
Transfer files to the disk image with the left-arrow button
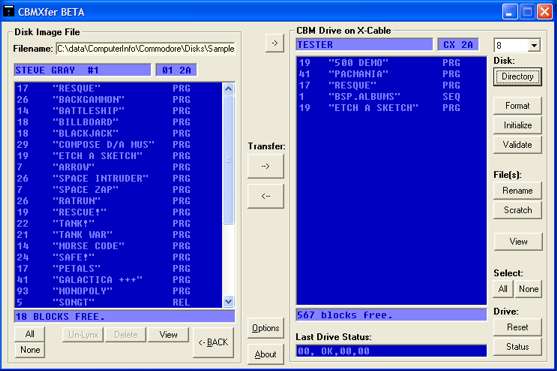(265, 196)
